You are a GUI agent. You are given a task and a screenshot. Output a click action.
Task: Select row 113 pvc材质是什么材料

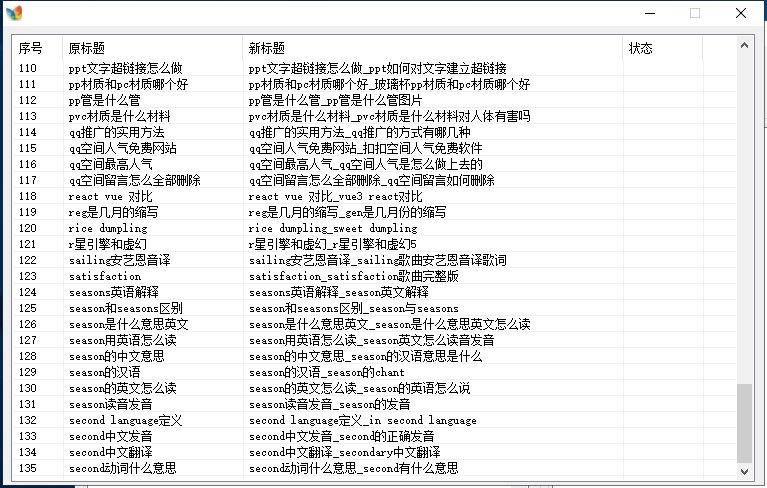[374, 116]
